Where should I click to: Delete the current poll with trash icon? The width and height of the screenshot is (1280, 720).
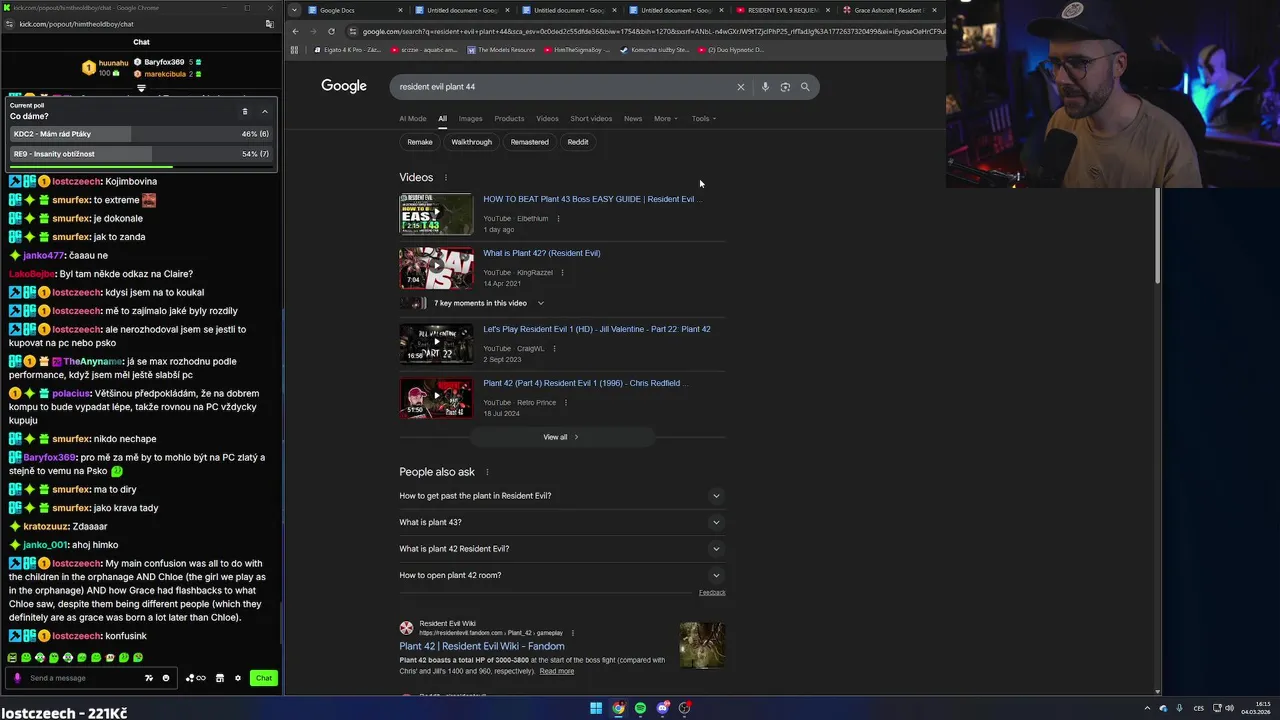245,111
